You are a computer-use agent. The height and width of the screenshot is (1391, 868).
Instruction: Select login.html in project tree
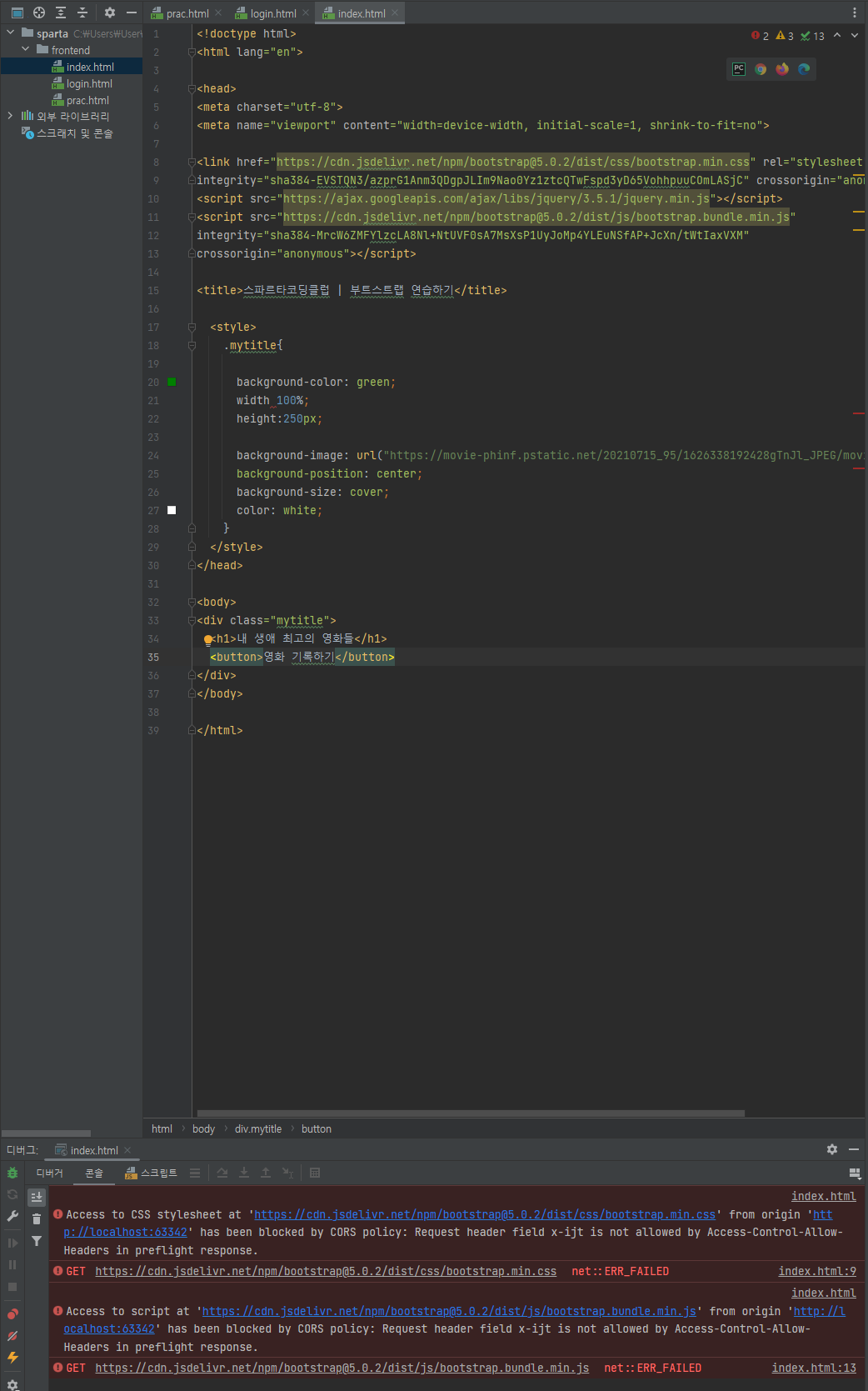point(82,83)
